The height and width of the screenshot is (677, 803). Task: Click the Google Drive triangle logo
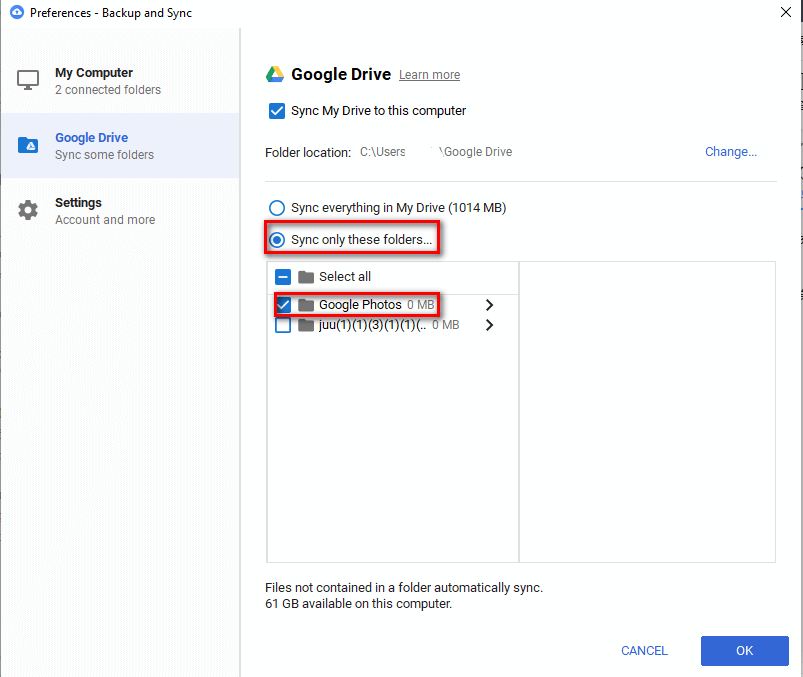[x=275, y=74]
